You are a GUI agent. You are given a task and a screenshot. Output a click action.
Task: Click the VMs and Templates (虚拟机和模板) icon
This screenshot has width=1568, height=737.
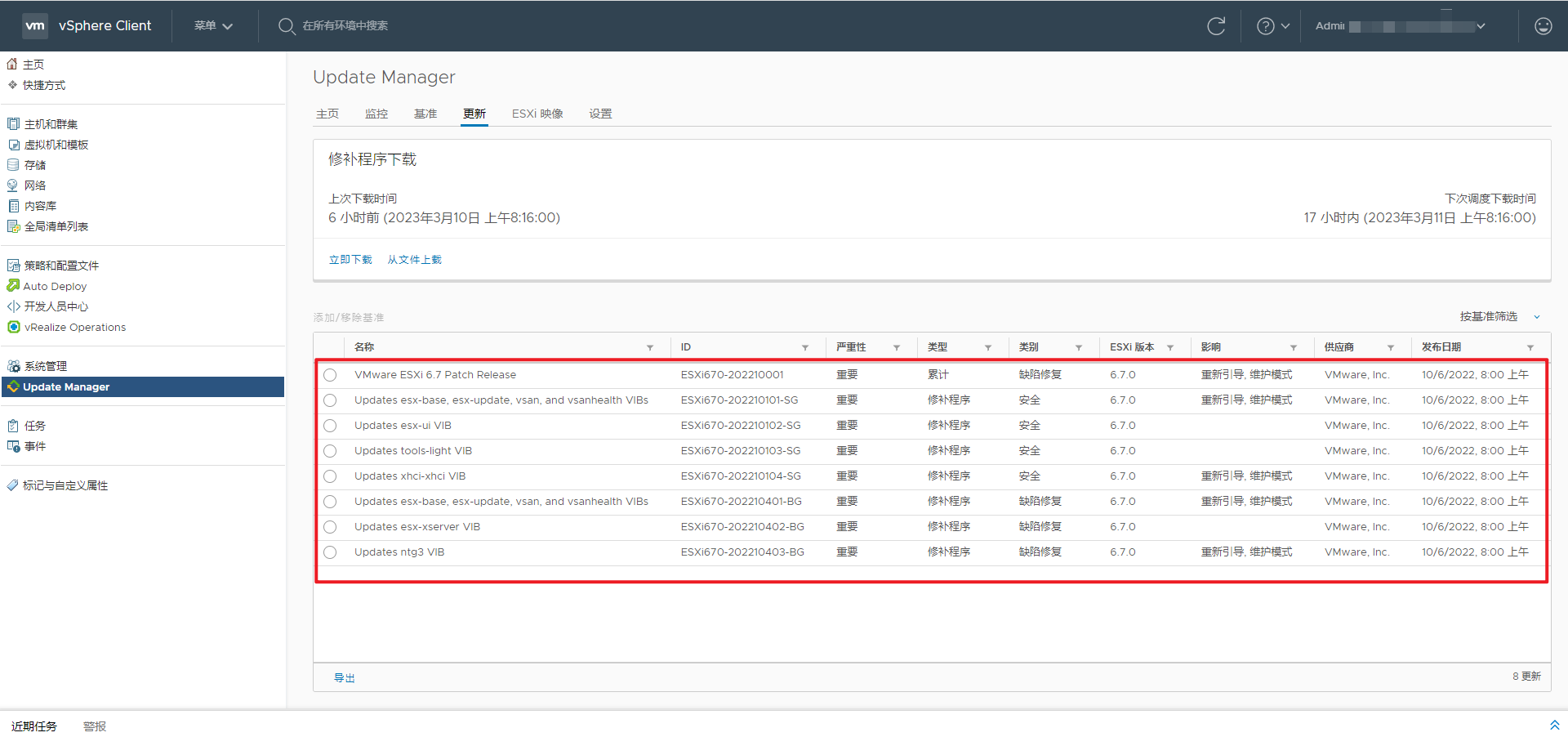coord(13,145)
